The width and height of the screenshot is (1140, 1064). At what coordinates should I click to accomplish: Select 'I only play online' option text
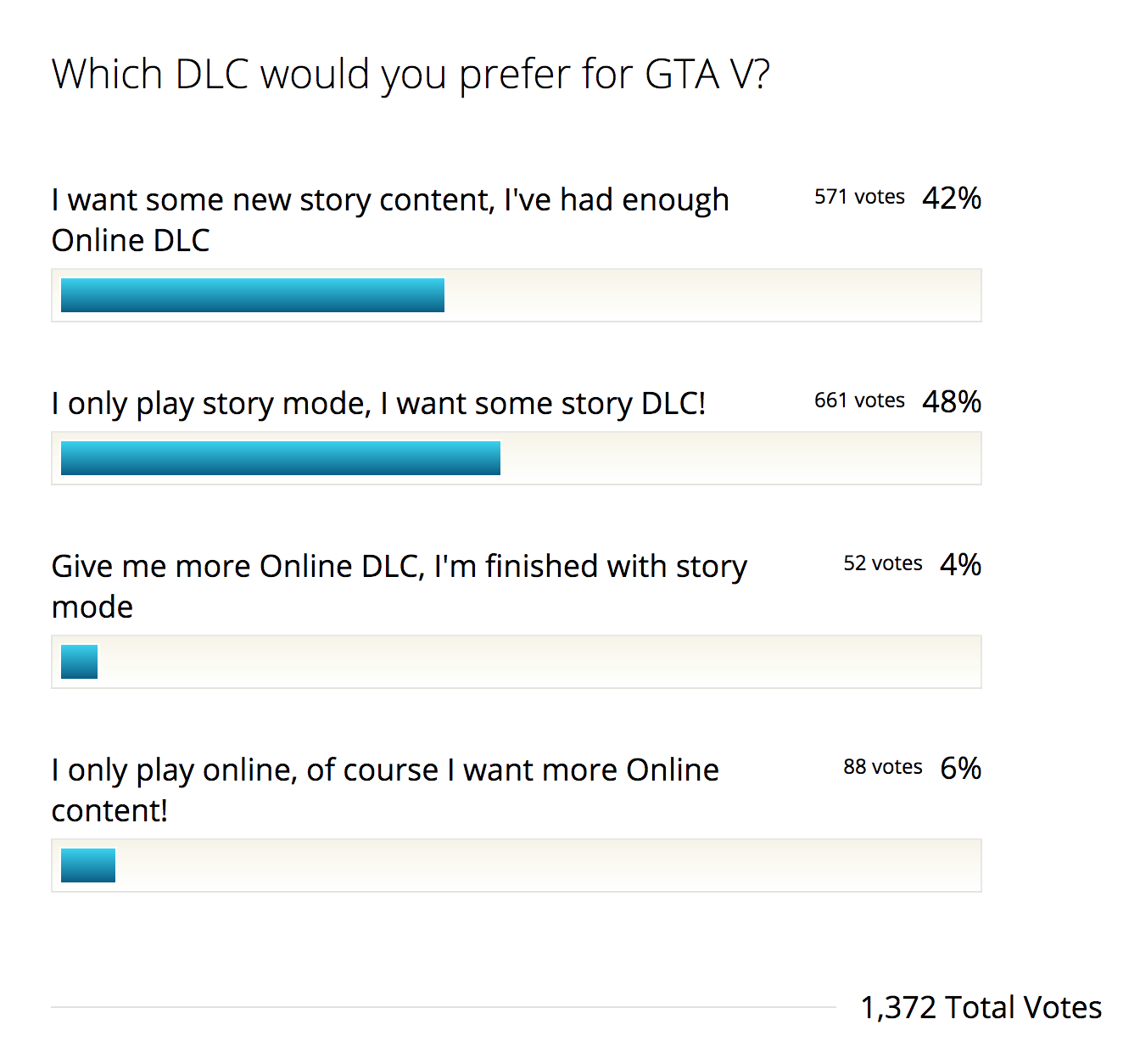click(384, 789)
